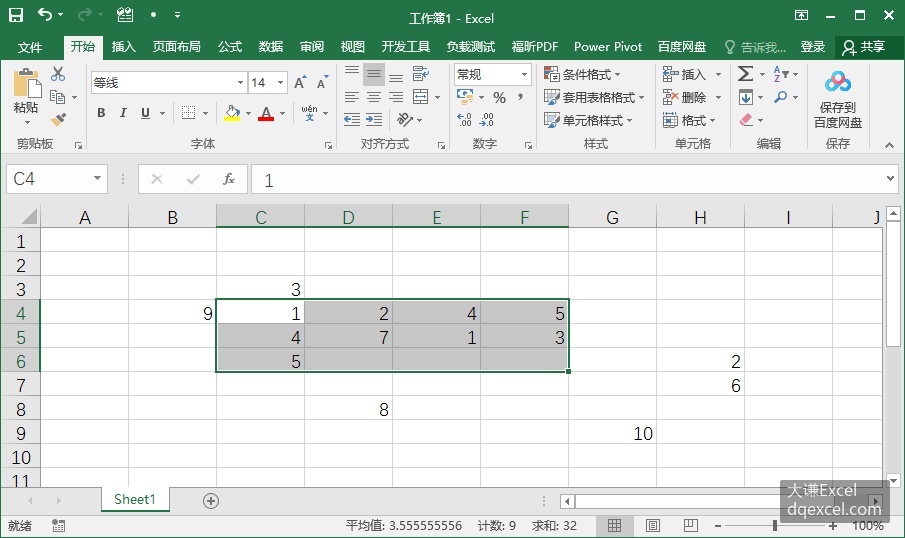
Task: Open the number format dropdown (常规)
Action: 524,74
